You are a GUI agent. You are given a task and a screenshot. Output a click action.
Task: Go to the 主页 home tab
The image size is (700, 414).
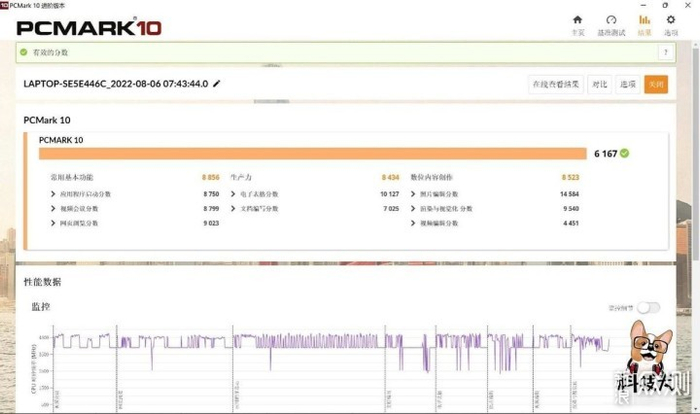(578, 25)
